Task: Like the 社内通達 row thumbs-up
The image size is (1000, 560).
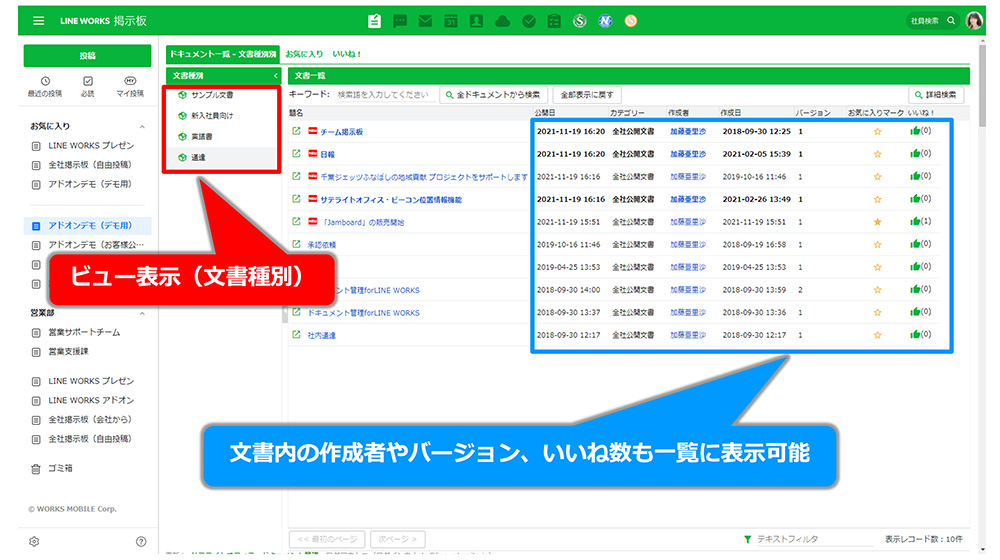Action: coord(915,334)
